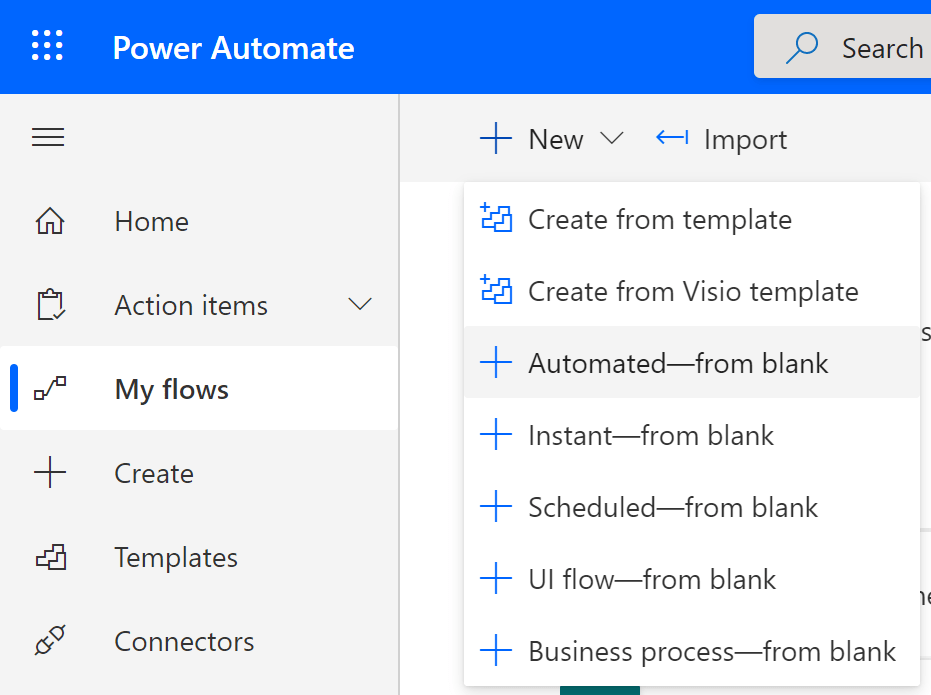Click the Connectors plug icon
The image size is (931, 695).
(48, 641)
